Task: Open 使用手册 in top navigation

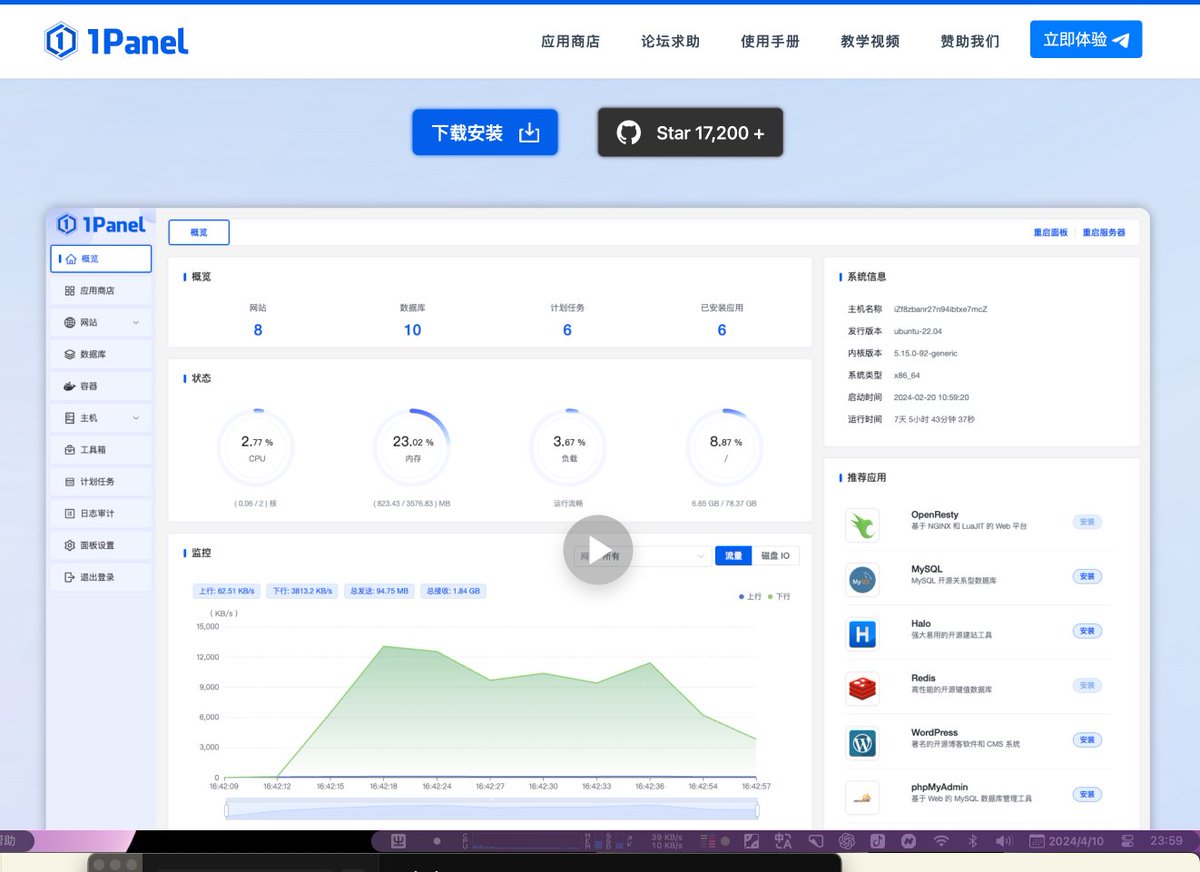Action: pyautogui.click(x=770, y=41)
